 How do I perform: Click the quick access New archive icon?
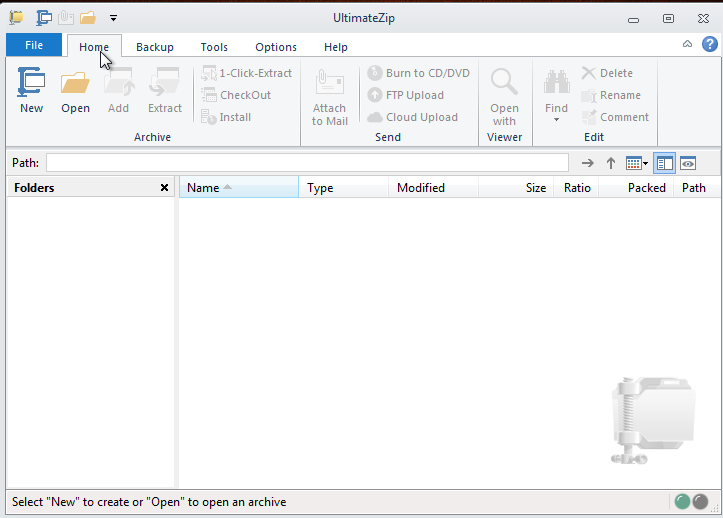click(44, 18)
